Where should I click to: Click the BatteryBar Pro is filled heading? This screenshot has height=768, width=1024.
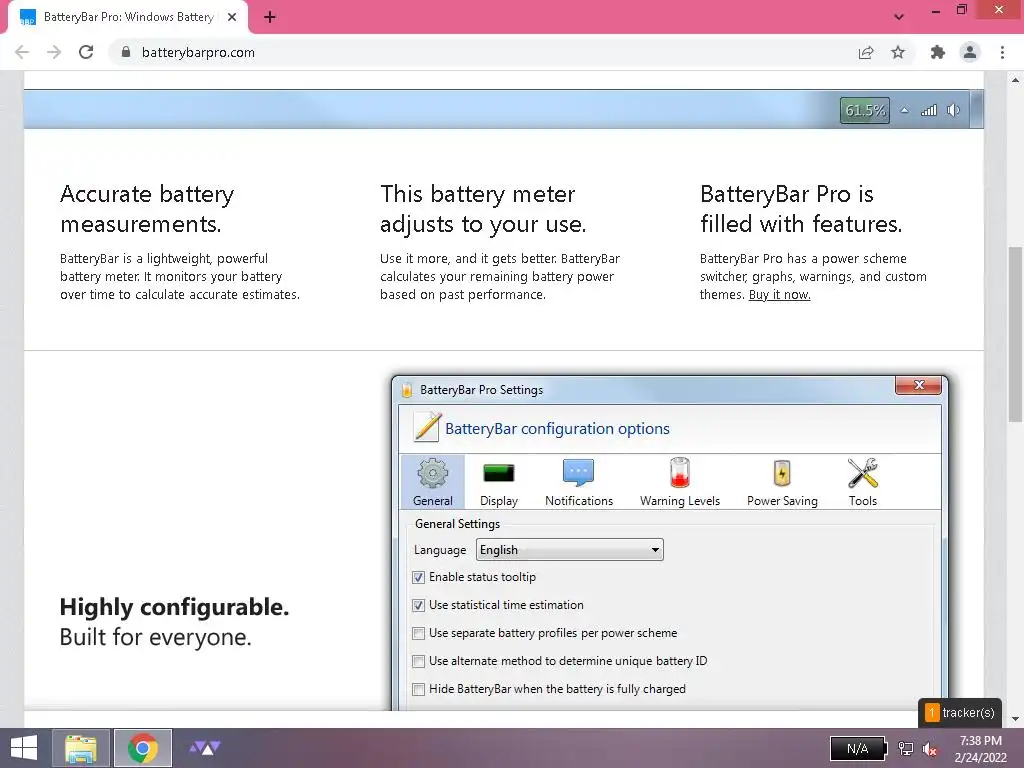tap(801, 209)
